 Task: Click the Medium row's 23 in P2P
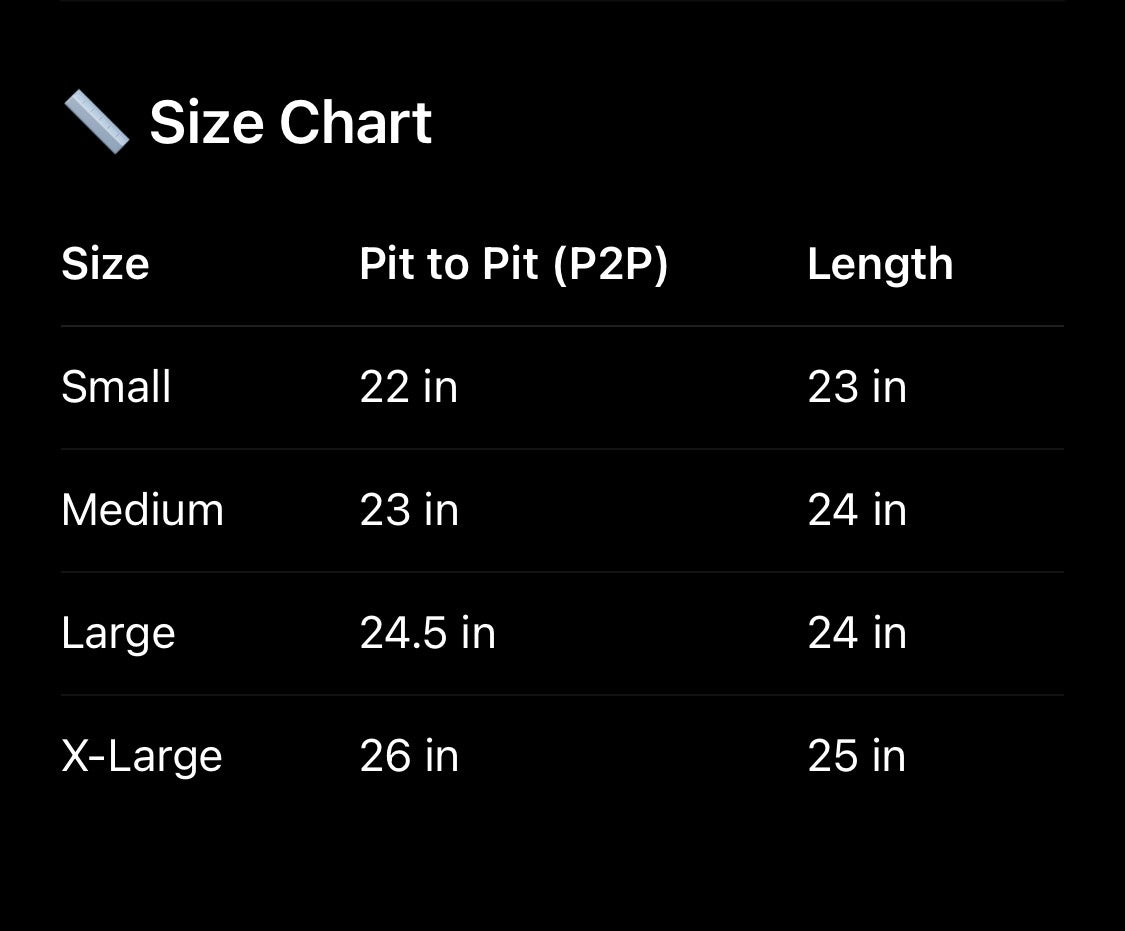coord(408,510)
